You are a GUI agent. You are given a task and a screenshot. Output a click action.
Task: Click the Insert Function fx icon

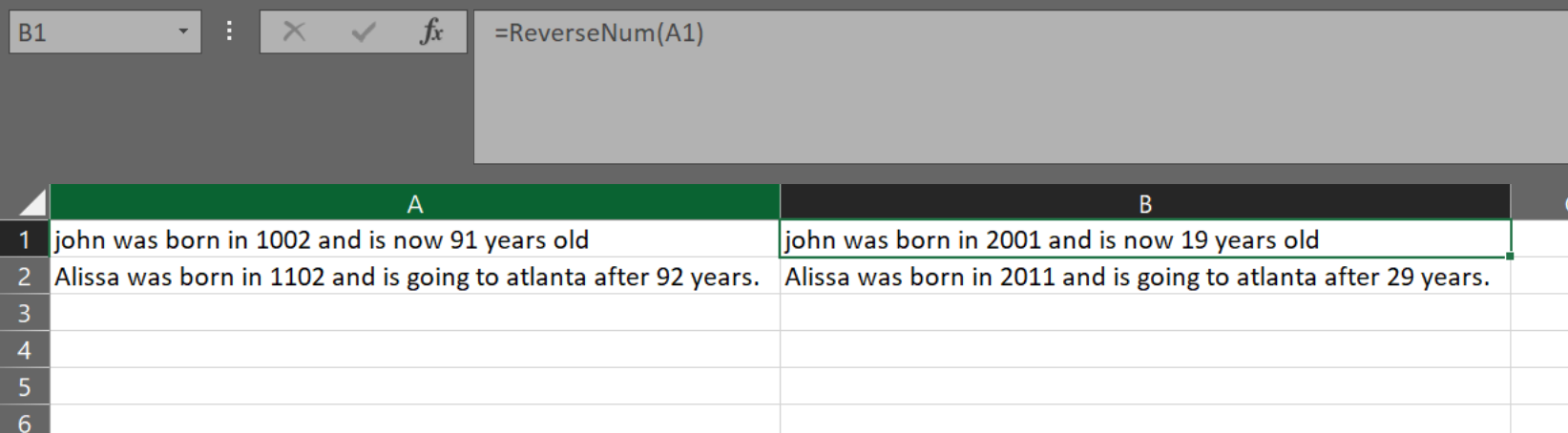tap(431, 32)
